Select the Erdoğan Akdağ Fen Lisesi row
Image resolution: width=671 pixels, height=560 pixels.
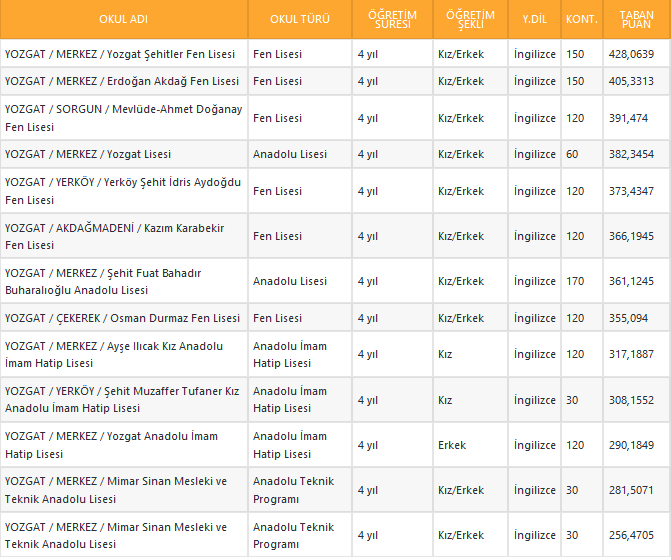coord(121,81)
